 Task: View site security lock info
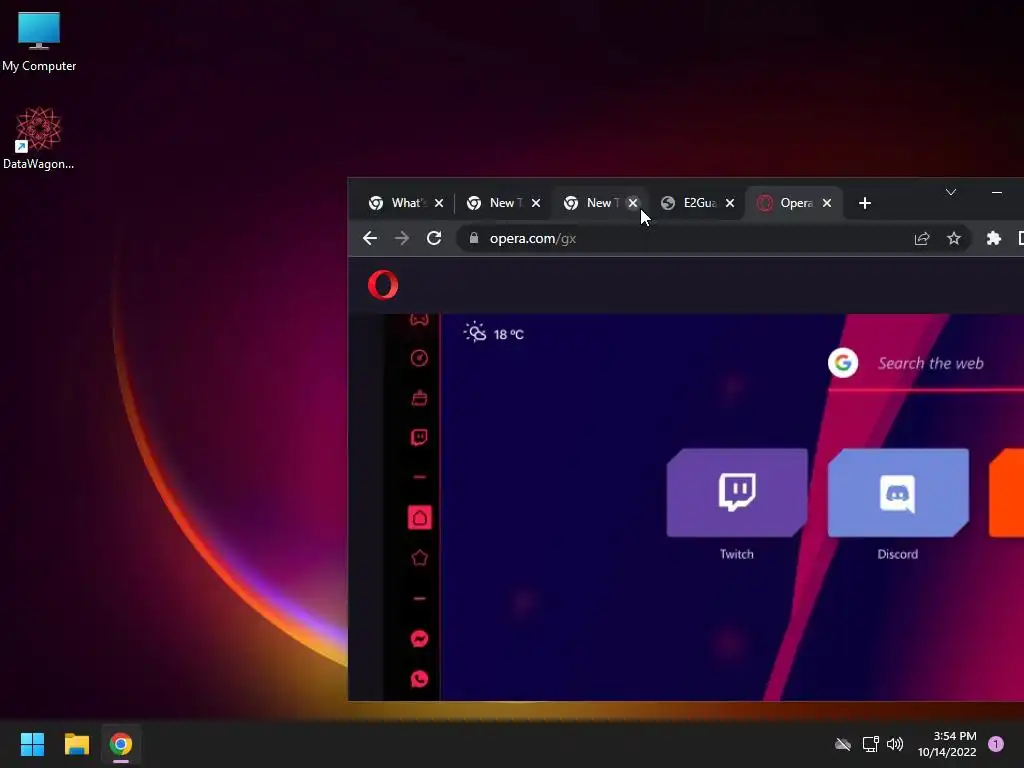coord(474,238)
